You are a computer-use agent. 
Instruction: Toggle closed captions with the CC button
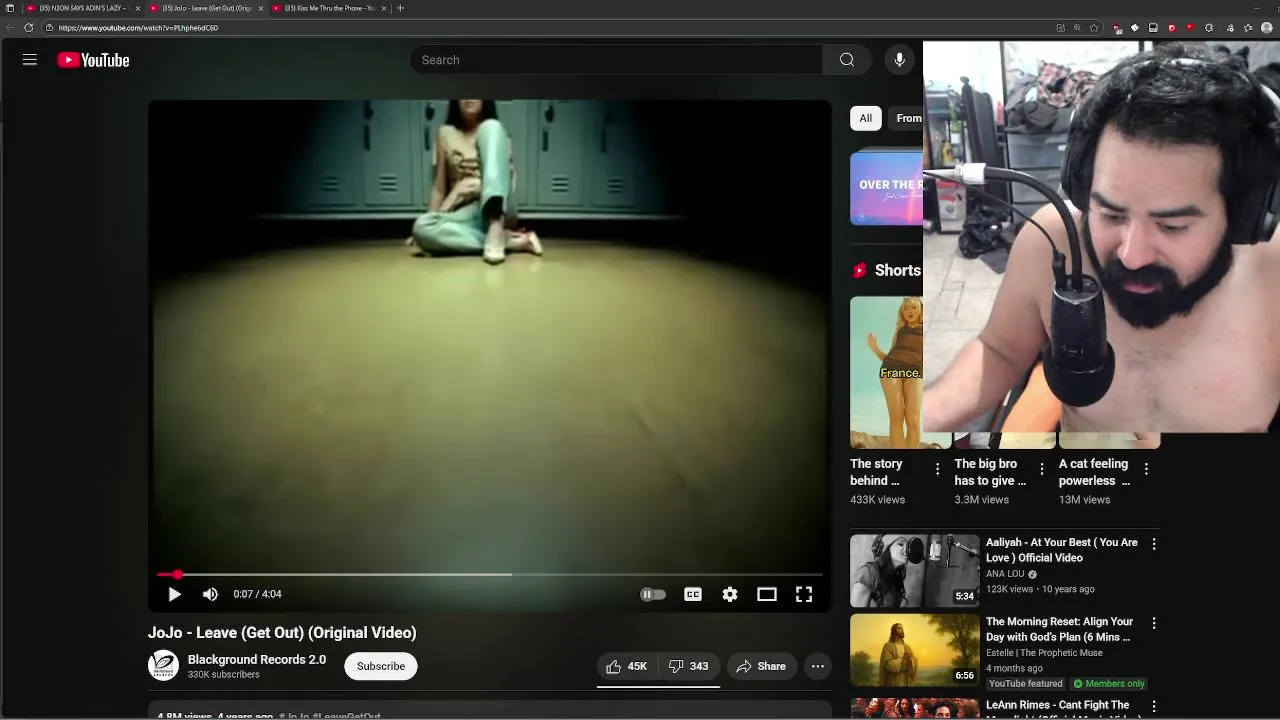click(693, 594)
